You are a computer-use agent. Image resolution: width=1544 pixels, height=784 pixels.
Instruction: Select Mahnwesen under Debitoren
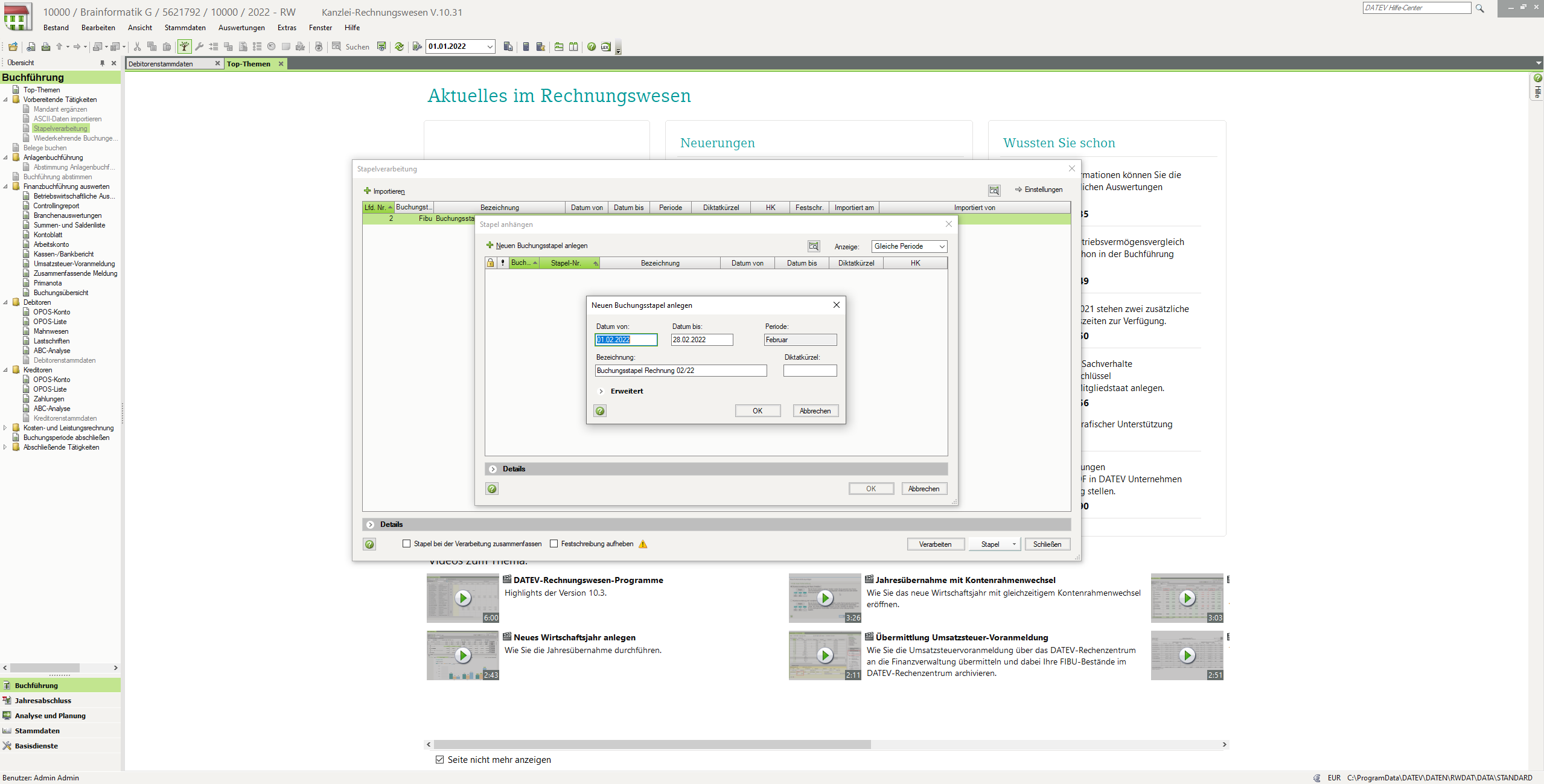point(51,331)
